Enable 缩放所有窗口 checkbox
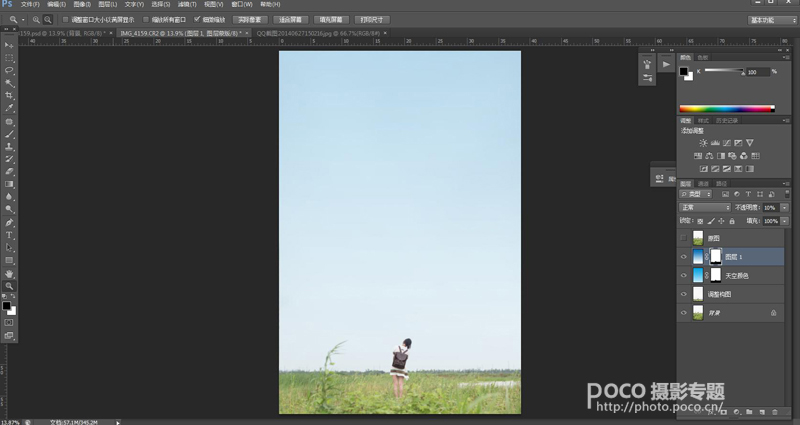Image resolution: width=800 pixels, height=425 pixels. click(x=146, y=20)
